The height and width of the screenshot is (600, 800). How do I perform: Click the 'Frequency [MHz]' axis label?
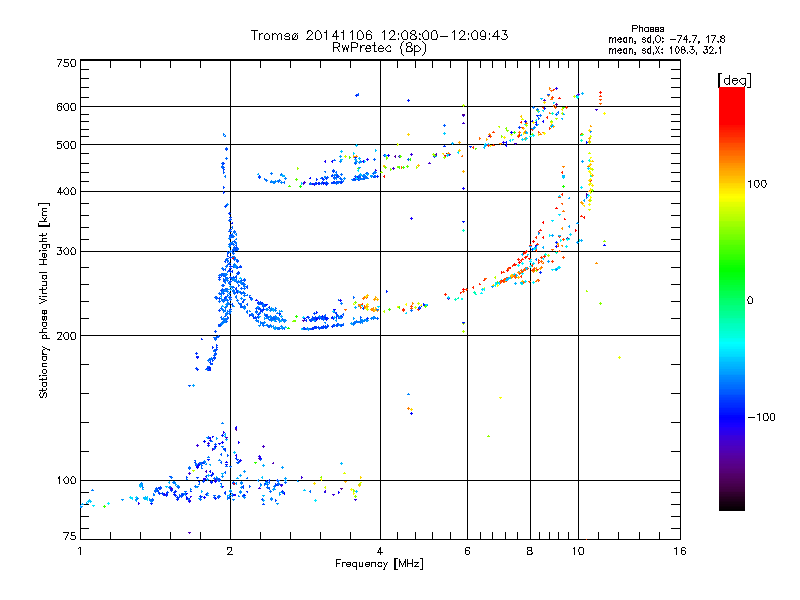point(379,564)
